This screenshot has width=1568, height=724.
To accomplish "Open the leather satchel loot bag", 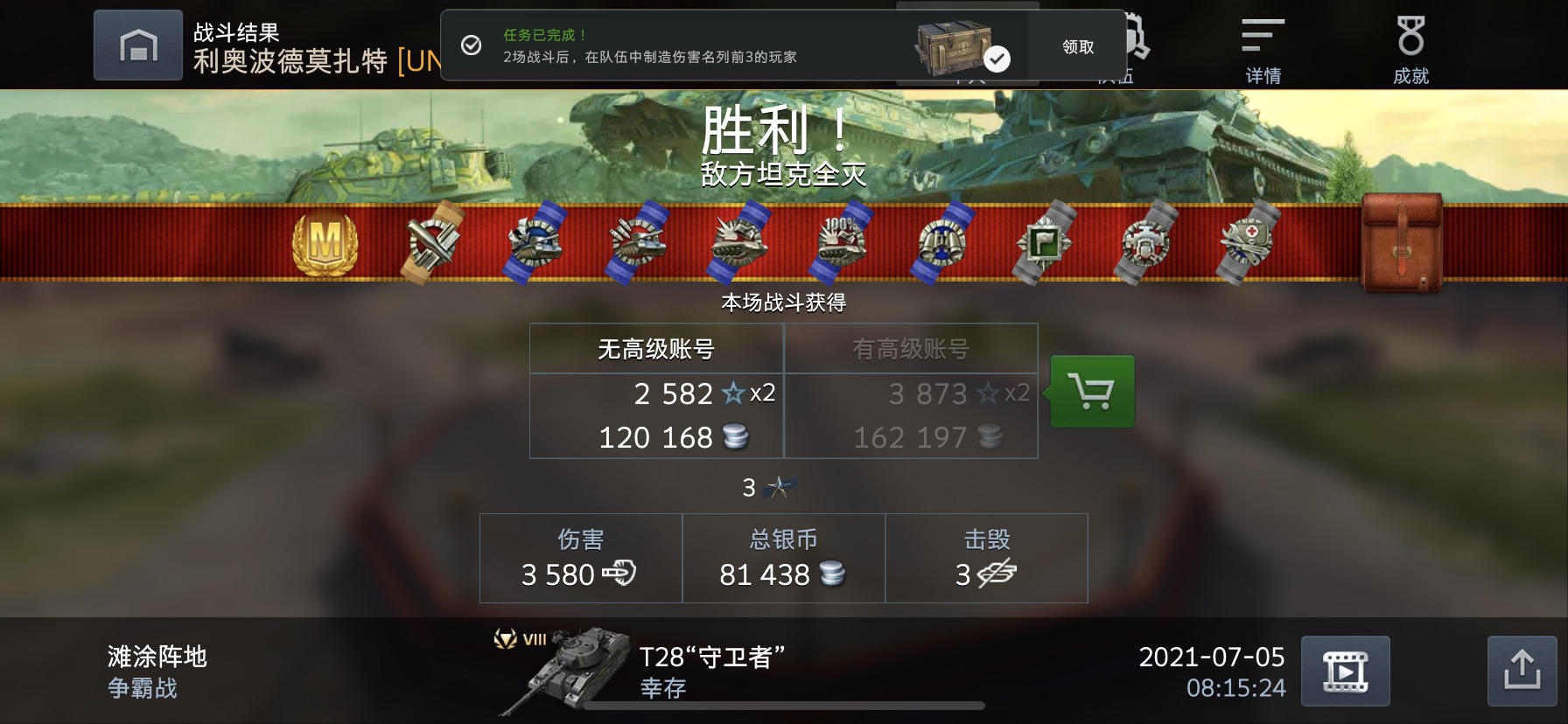I will tap(1402, 242).
